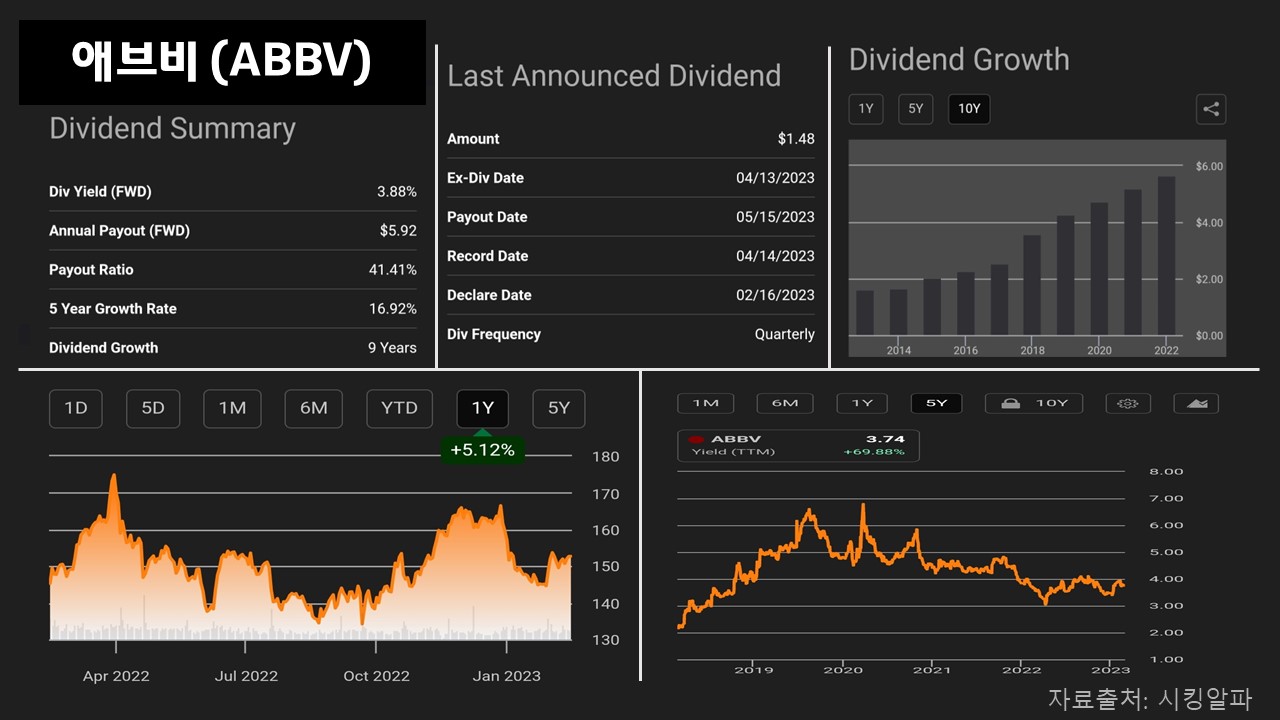Select 1Y range on yield chart

862,403
